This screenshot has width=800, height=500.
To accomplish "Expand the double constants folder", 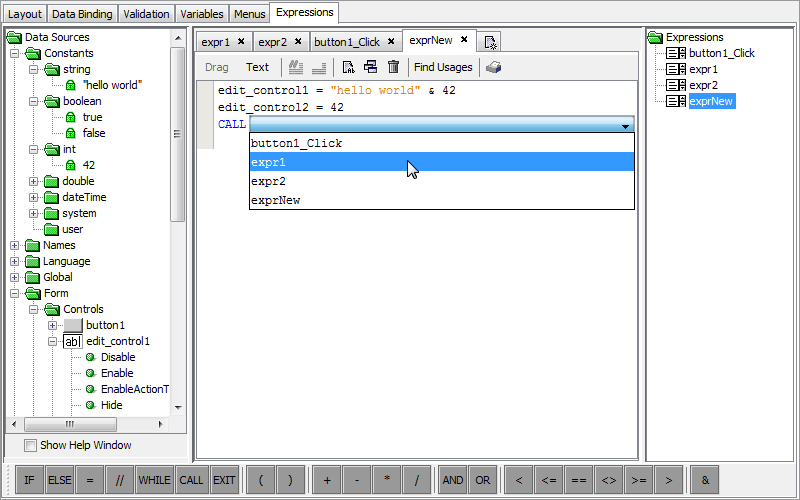I will [x=34, y=181].
